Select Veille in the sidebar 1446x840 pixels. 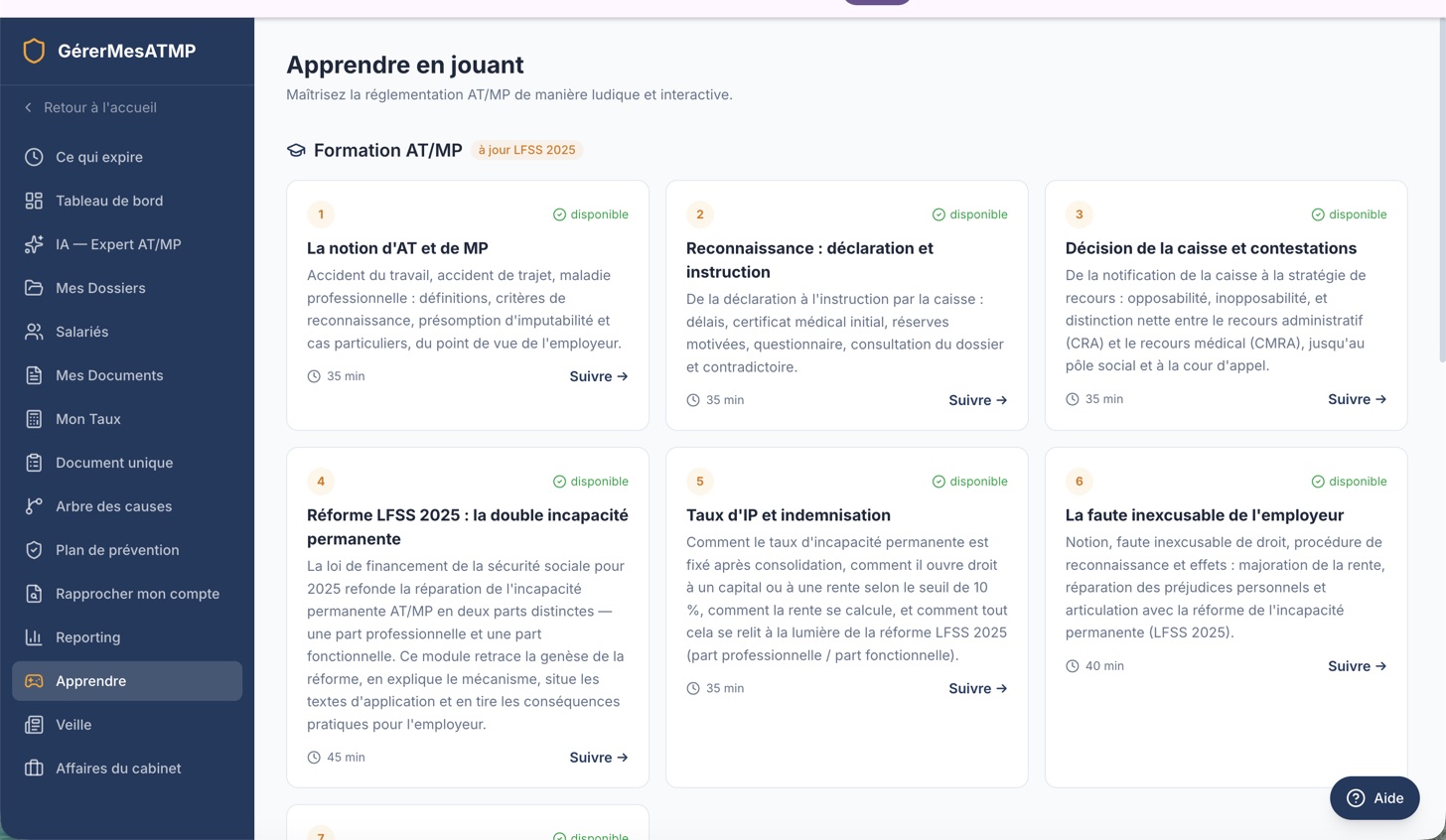pos(127,725)
